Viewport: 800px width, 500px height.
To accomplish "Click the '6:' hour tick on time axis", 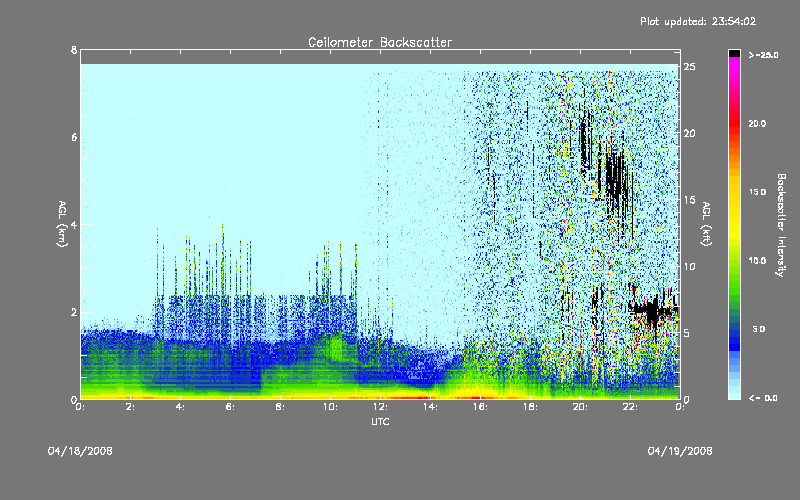I will 231,407.
